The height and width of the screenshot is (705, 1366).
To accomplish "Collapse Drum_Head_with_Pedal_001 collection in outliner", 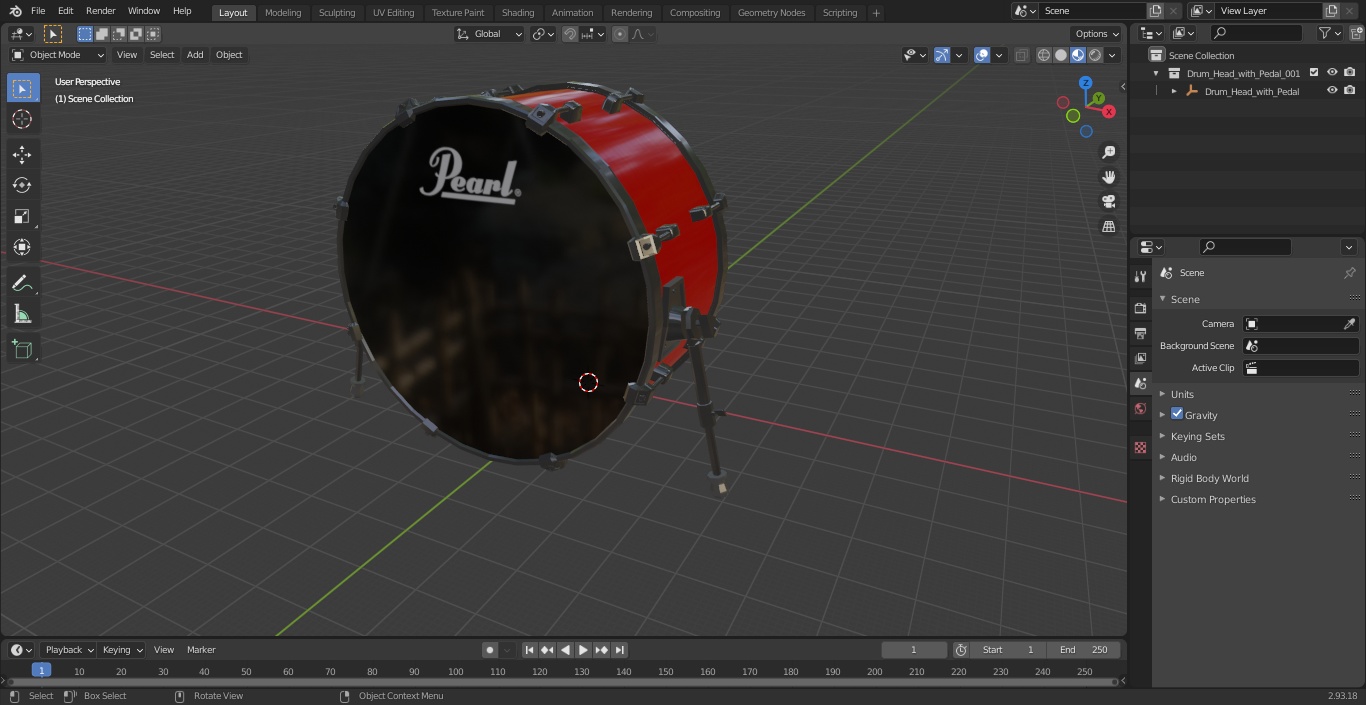I will point(1156,73).
